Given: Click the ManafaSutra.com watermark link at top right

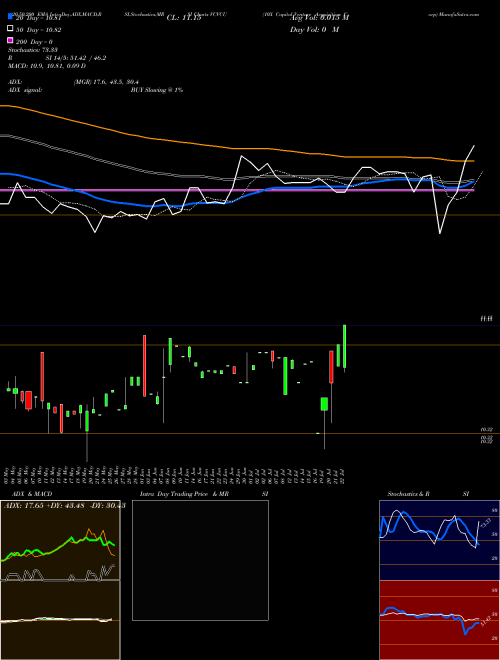Looking at the screenshot, I should (459, 14).
